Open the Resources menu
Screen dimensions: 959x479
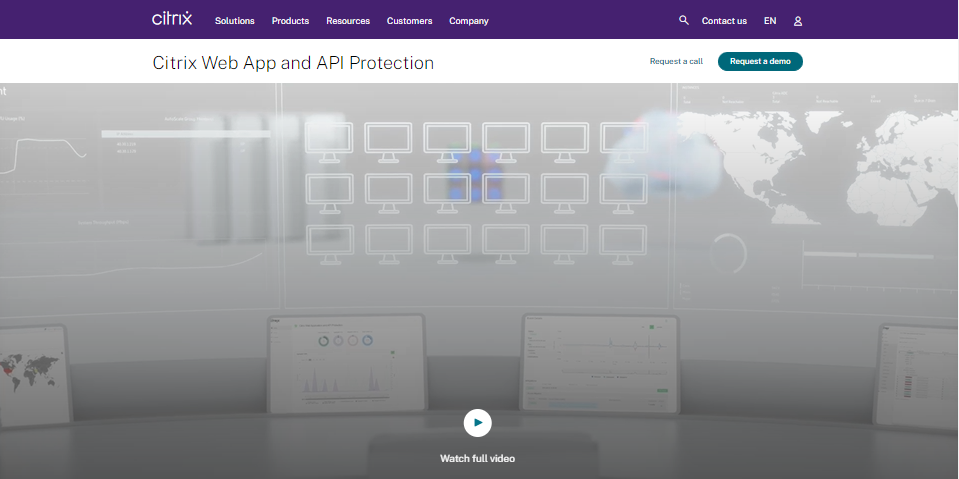348,21
